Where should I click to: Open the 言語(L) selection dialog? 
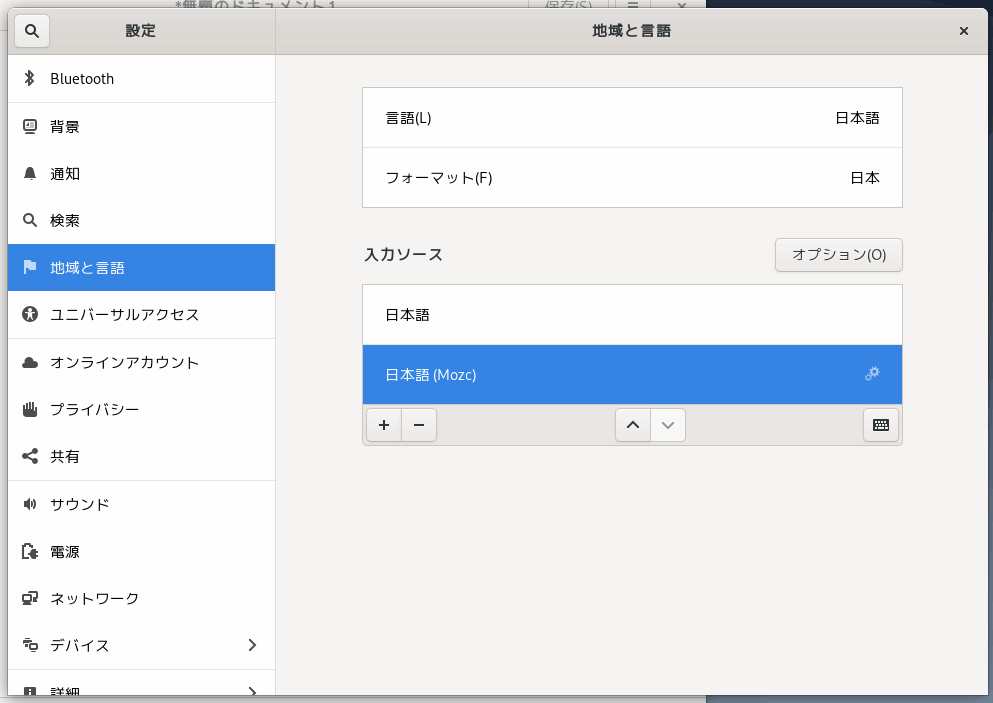coord(632,117)
